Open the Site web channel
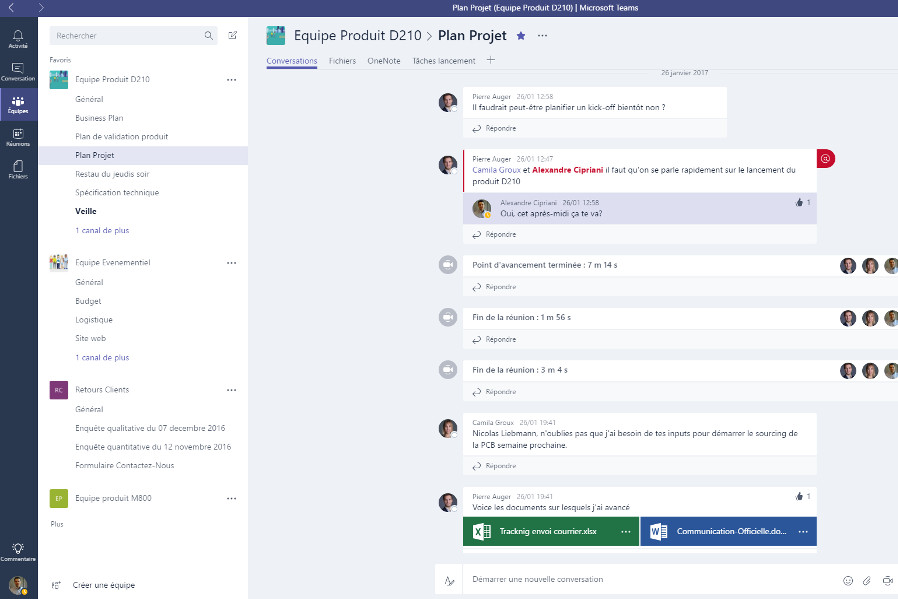 click(x=90, y=338)
